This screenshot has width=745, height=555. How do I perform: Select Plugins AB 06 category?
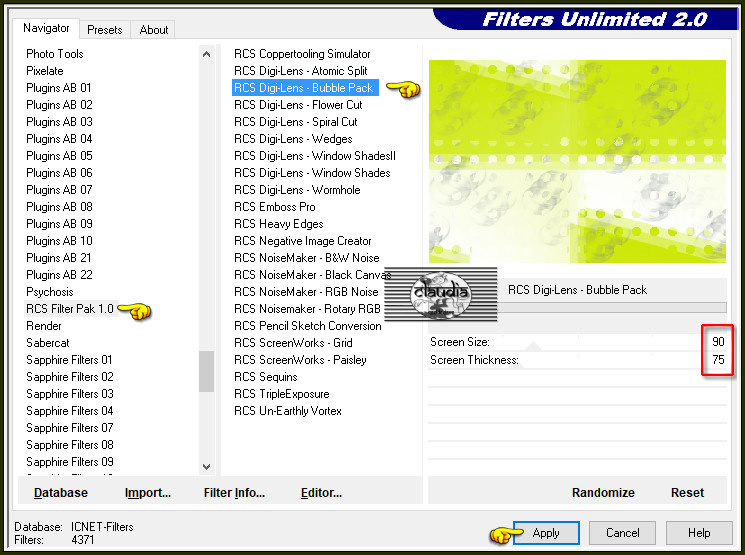(59, 173)
